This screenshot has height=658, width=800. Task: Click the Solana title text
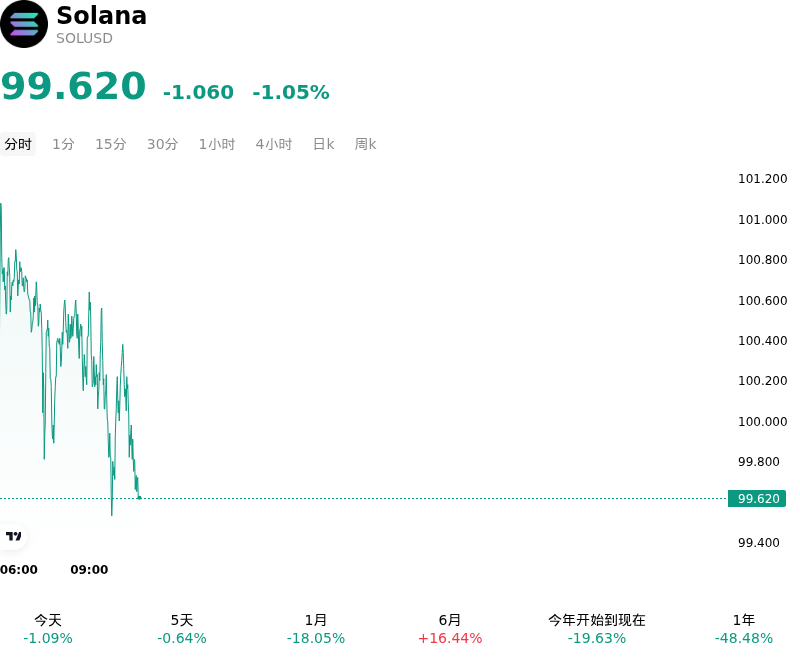(102, 15)
